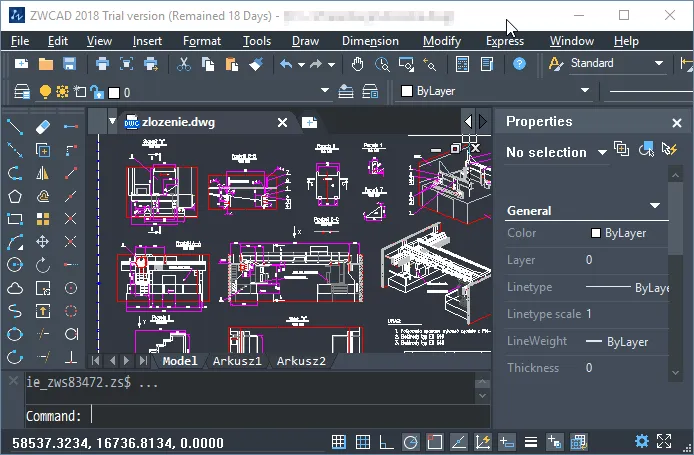Cut selection with scissors icon
Viewport: 694px width, 455px height.
(184, 64)
